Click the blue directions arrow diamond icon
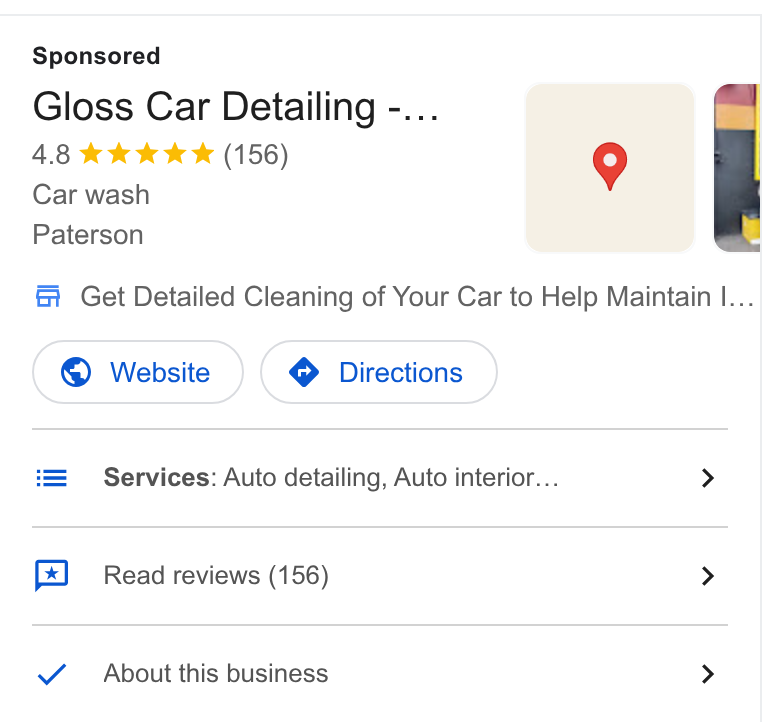776x722 pixels. (304, 372)
